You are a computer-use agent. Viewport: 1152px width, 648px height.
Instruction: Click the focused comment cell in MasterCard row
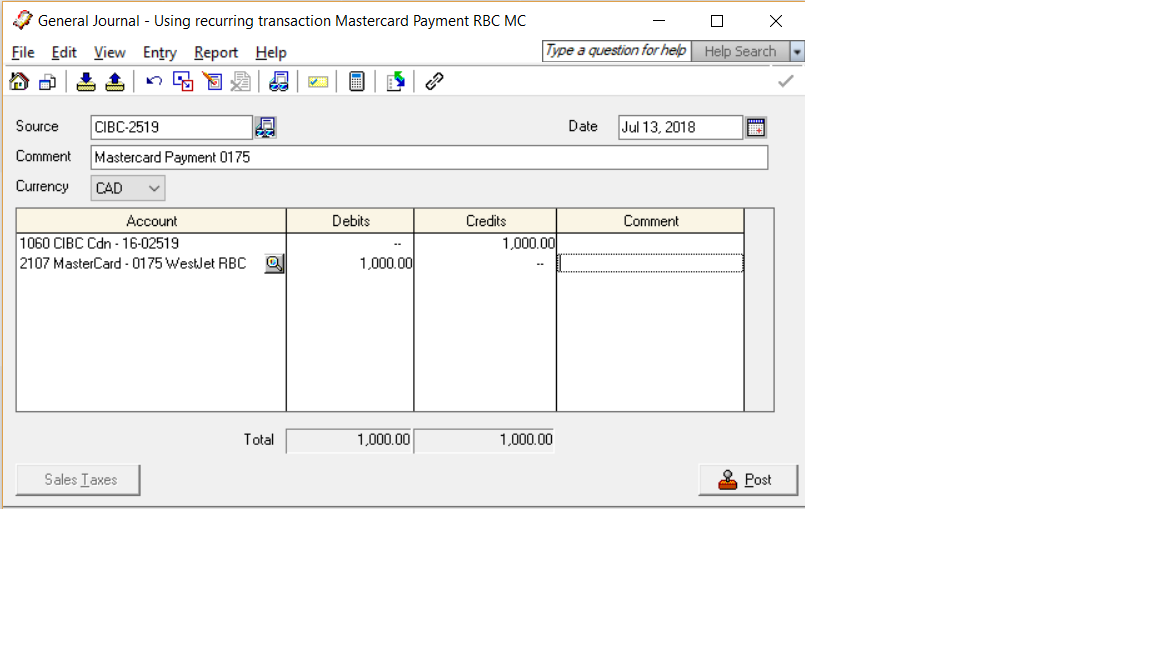point(650,264)
